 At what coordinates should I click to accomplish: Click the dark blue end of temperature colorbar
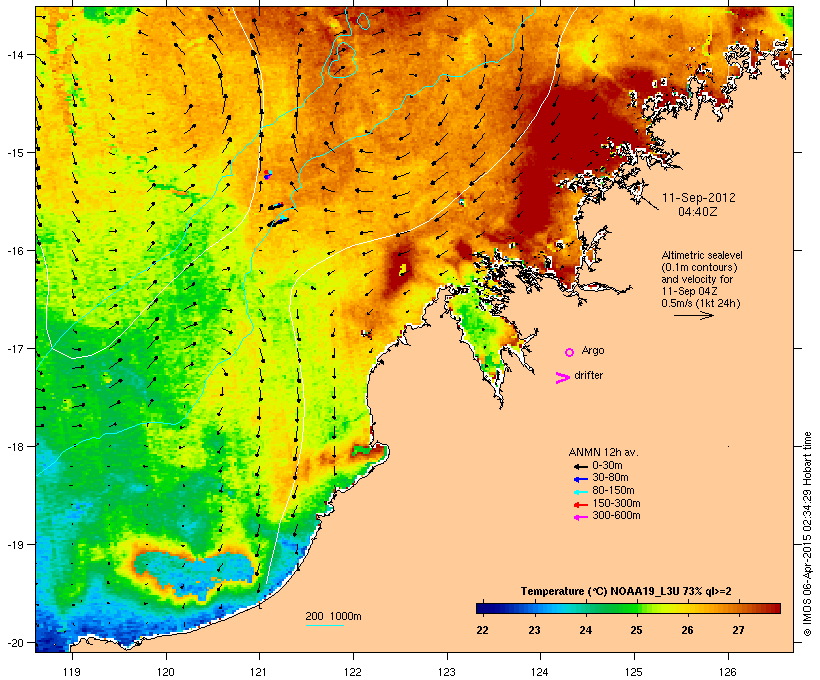(x=484, y=608)
